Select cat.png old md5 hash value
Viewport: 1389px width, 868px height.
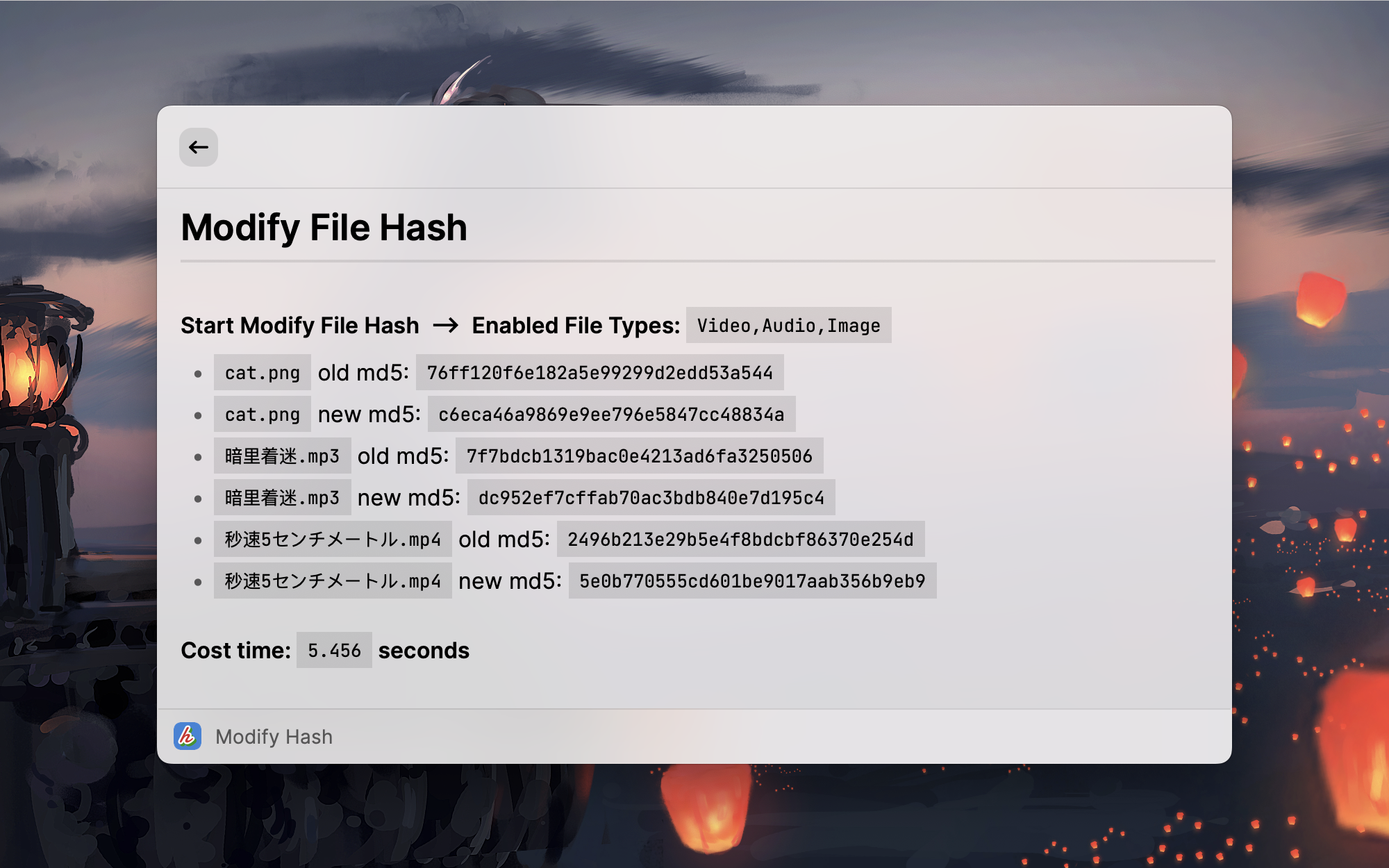pos(599,373)
